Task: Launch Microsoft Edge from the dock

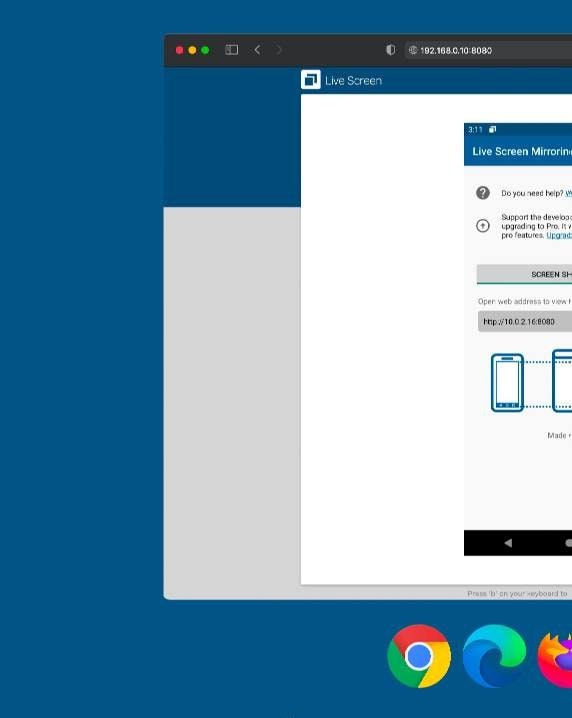Action: coord(494,656)
